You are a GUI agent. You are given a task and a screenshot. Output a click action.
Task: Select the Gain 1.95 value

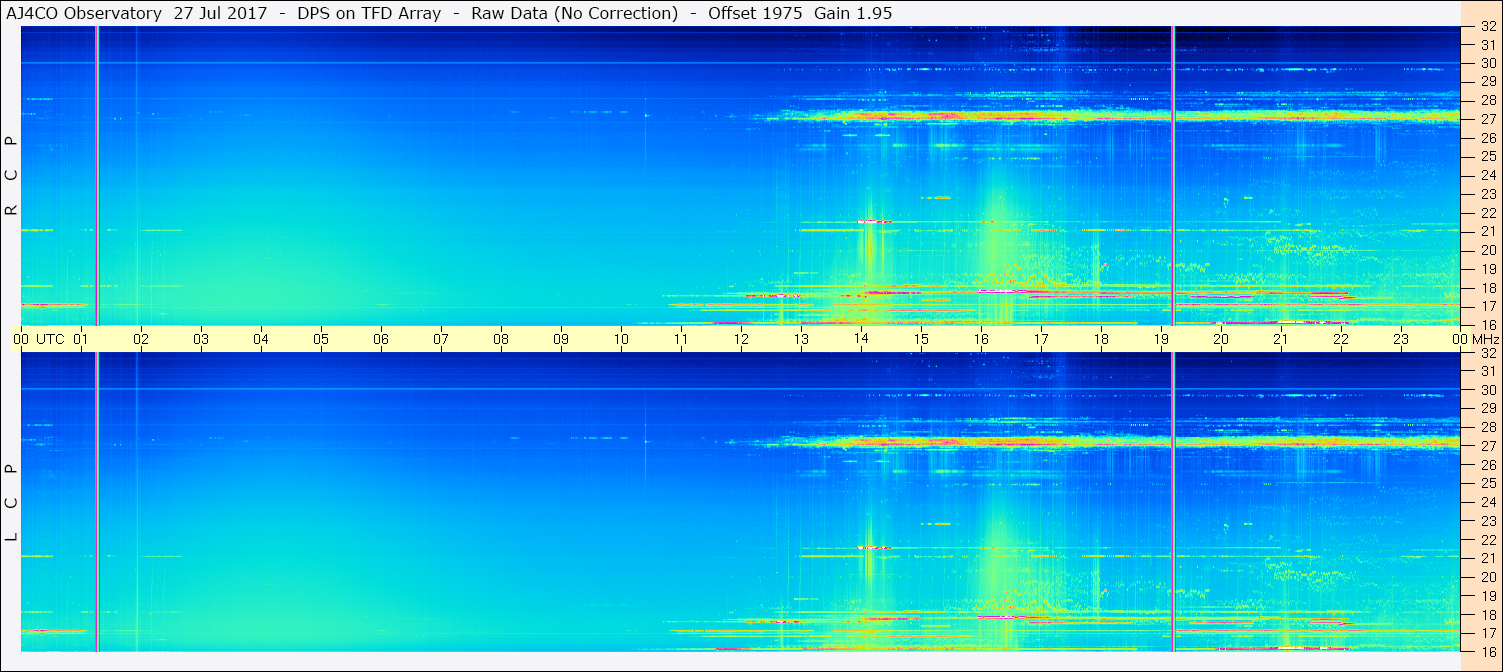pyautogui.click(x=853, y=13)
